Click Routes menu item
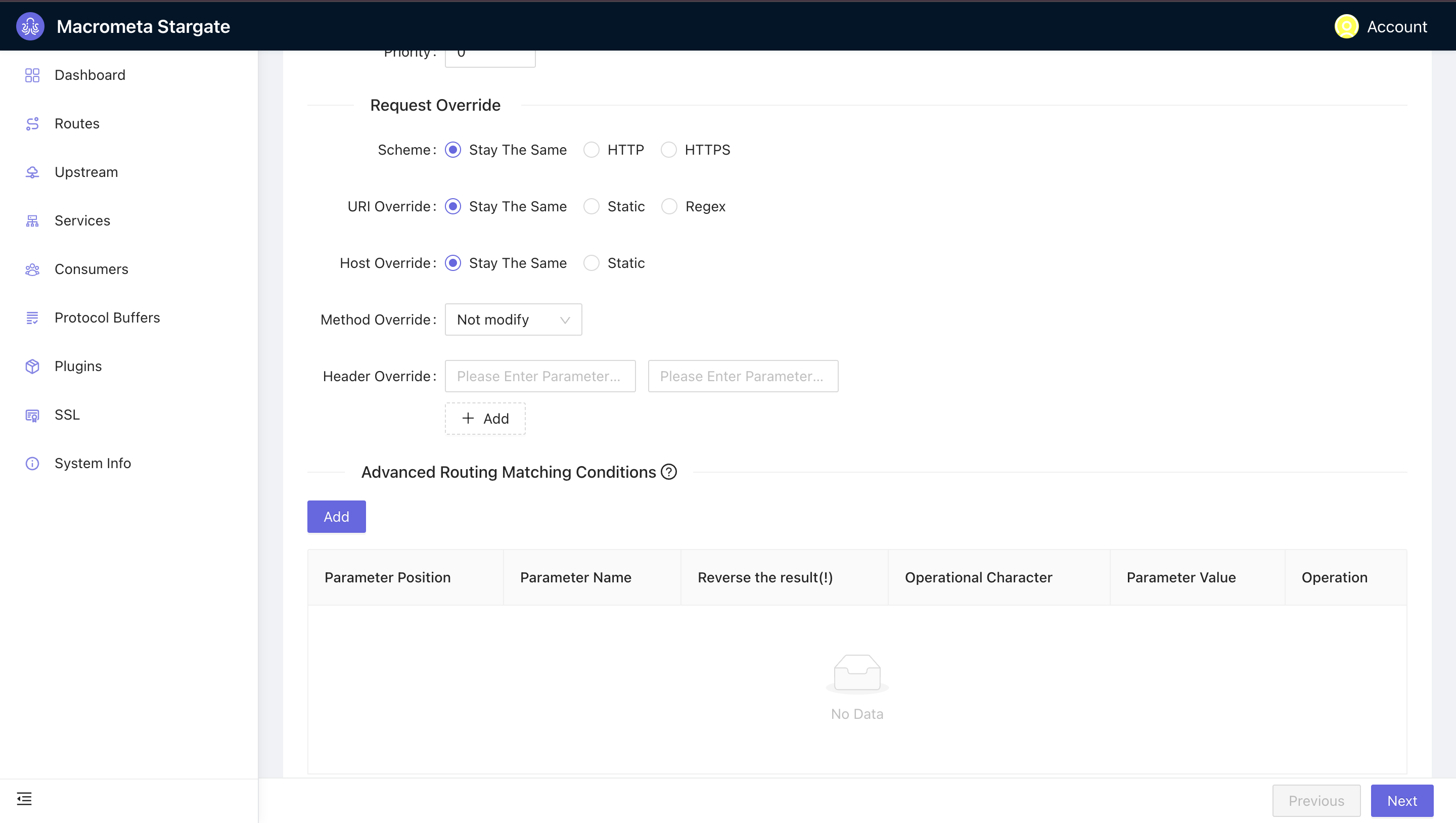 [x=77, y=123]
